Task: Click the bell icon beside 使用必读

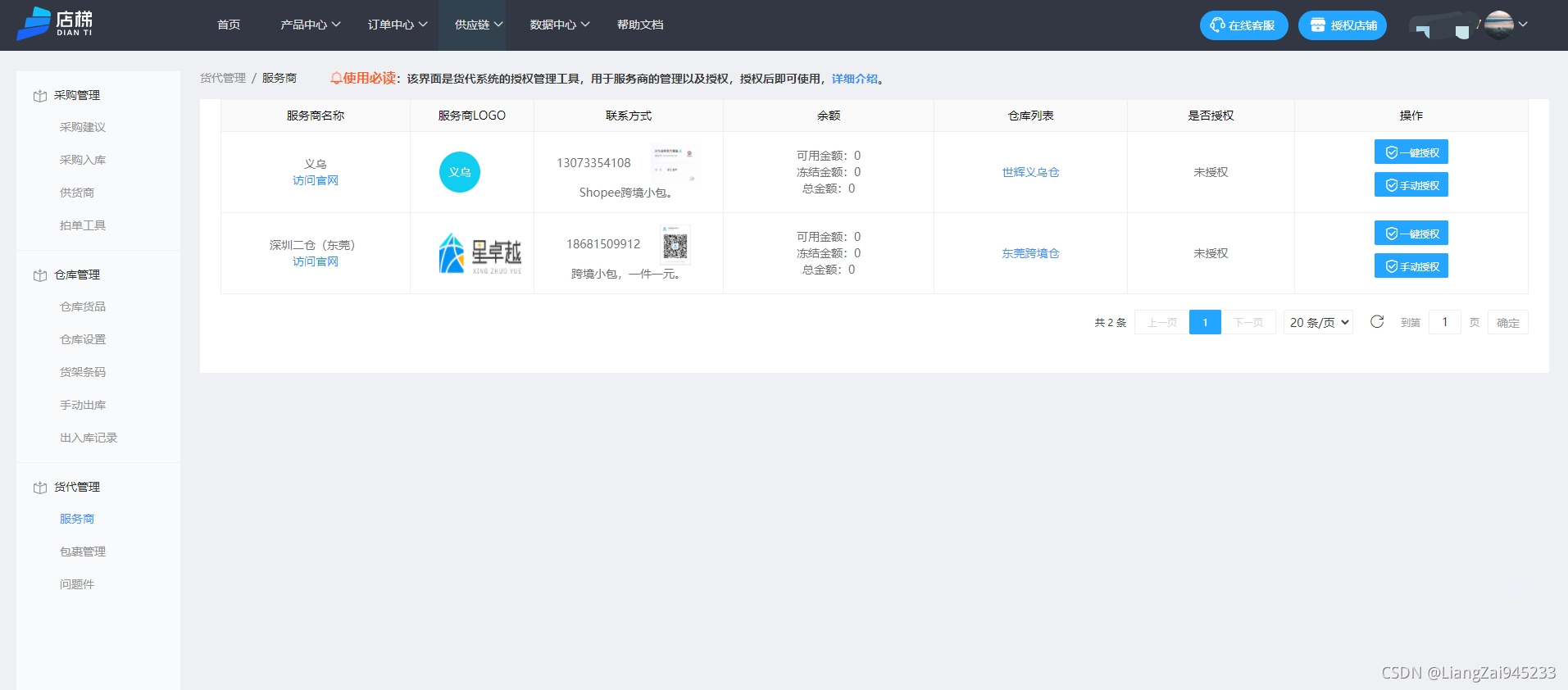Action: point(336,79)
